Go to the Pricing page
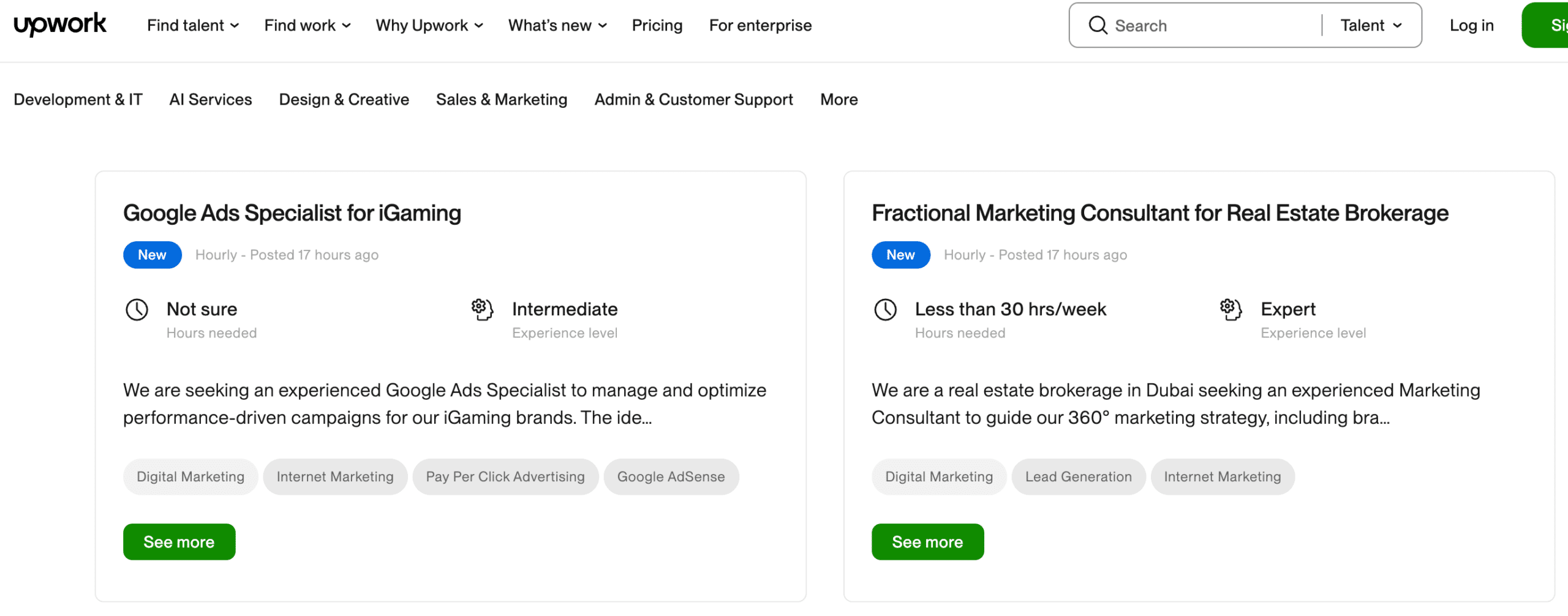Screen dimensions: 1568x616 pos(657,25)
